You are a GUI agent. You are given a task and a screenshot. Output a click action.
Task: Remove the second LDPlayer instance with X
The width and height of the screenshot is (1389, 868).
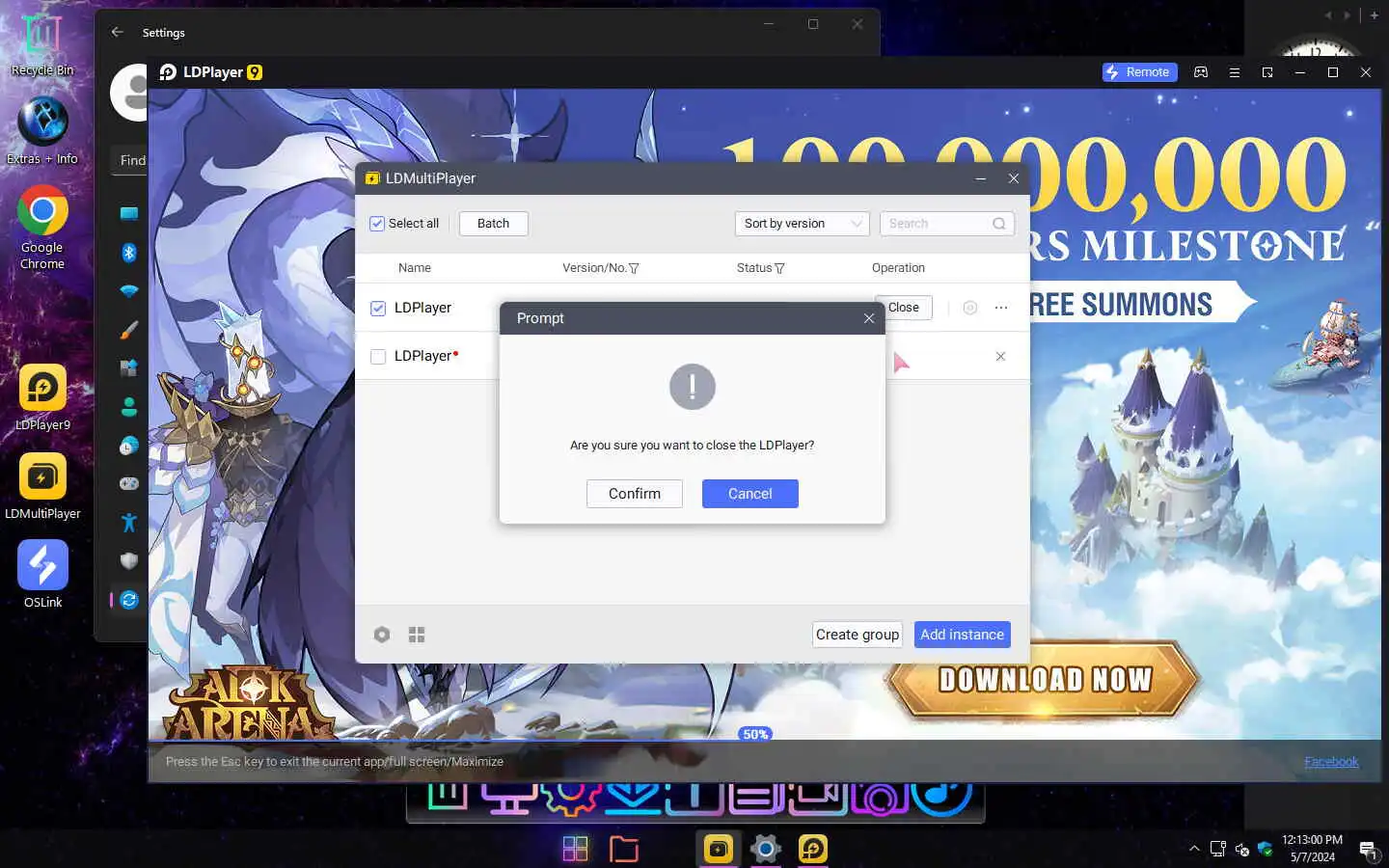click(1000, 356)
